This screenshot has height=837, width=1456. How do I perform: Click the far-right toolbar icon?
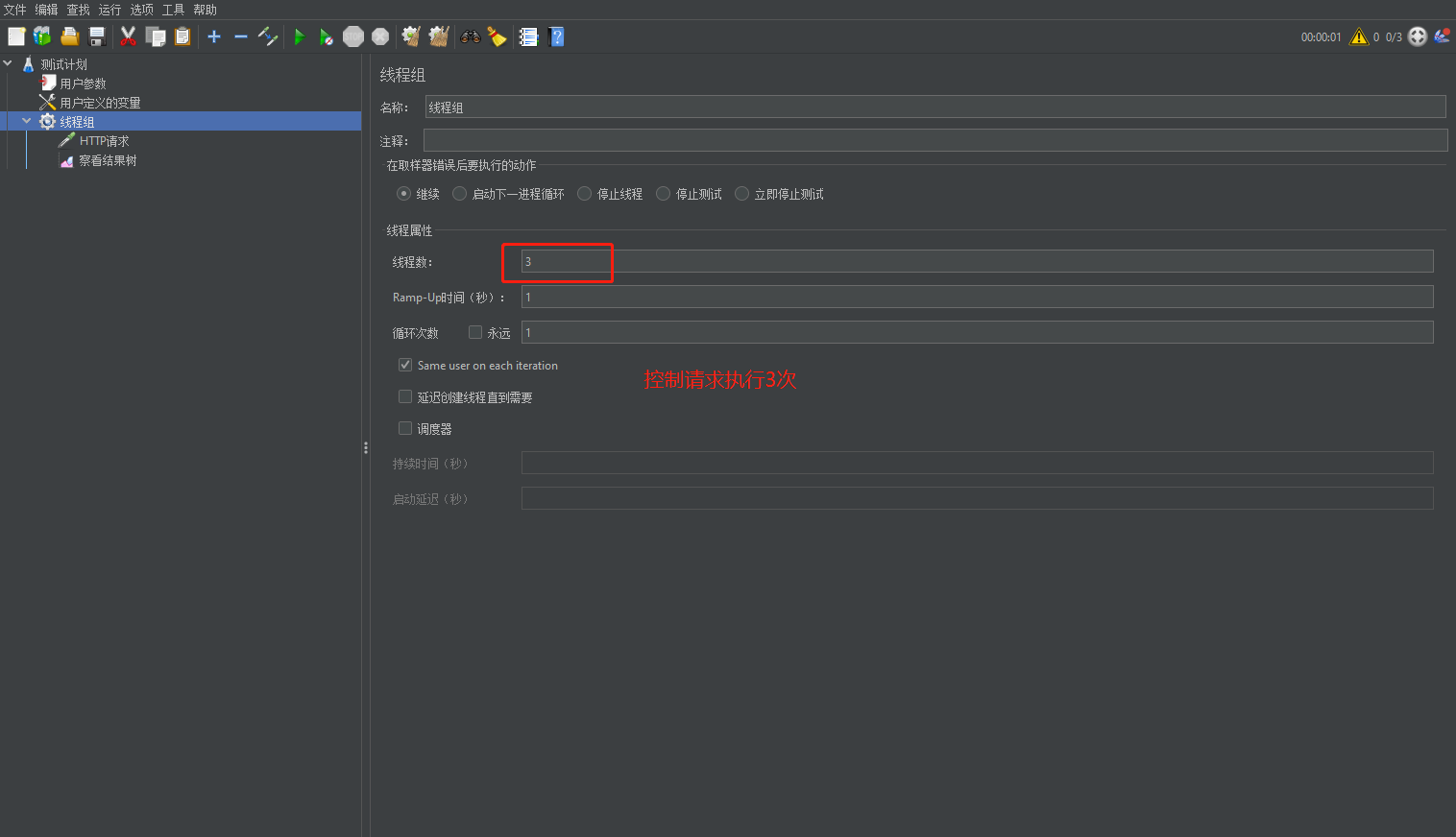[x=1443, y=36]
